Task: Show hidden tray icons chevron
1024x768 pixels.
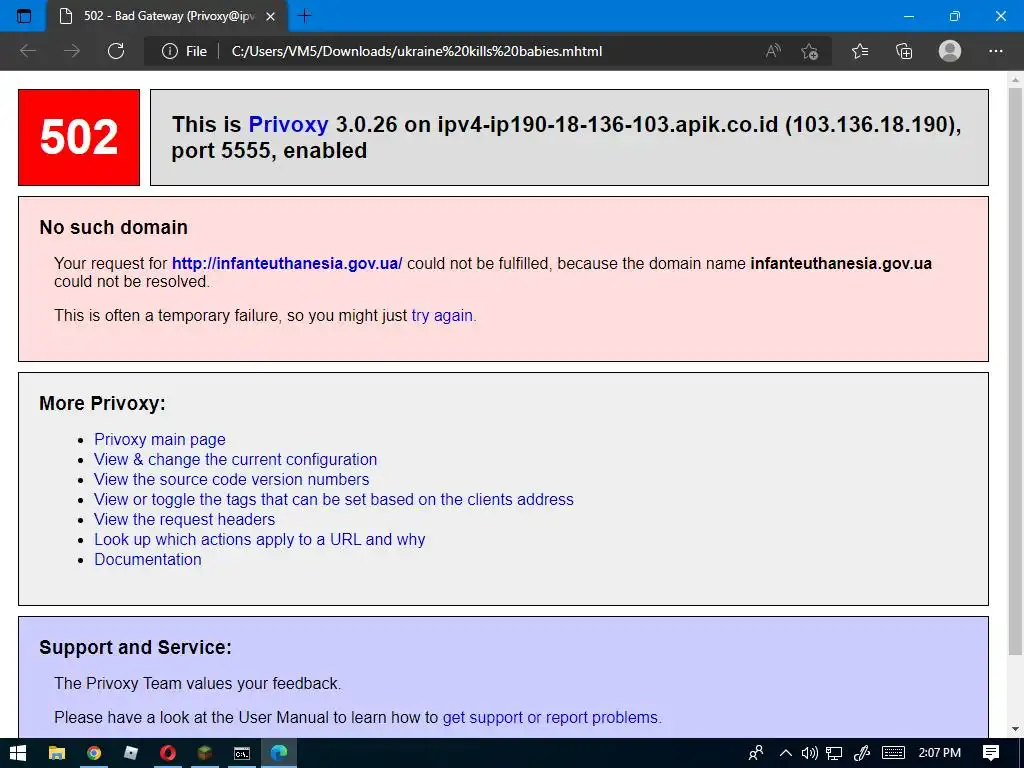Action: (x=786, y=753)
